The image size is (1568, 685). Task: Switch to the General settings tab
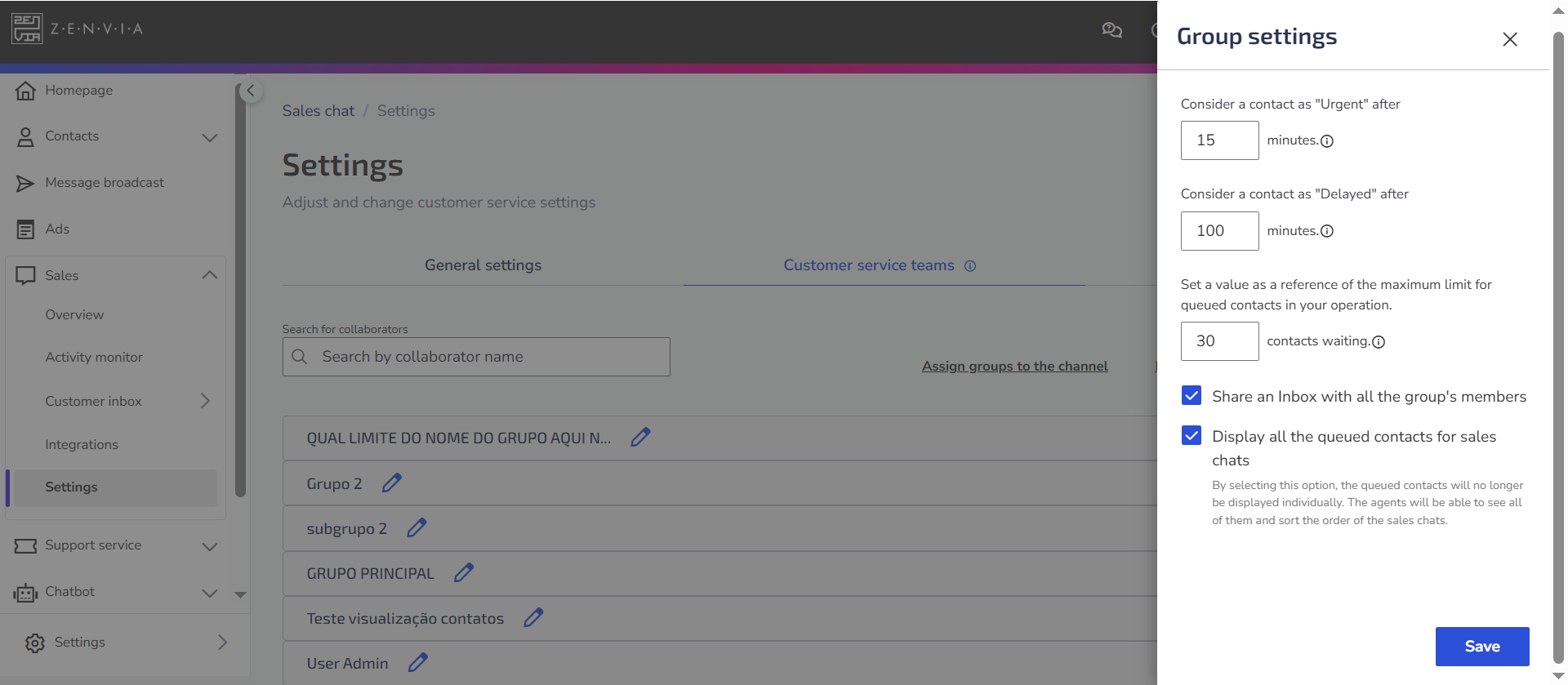(483, 265)
